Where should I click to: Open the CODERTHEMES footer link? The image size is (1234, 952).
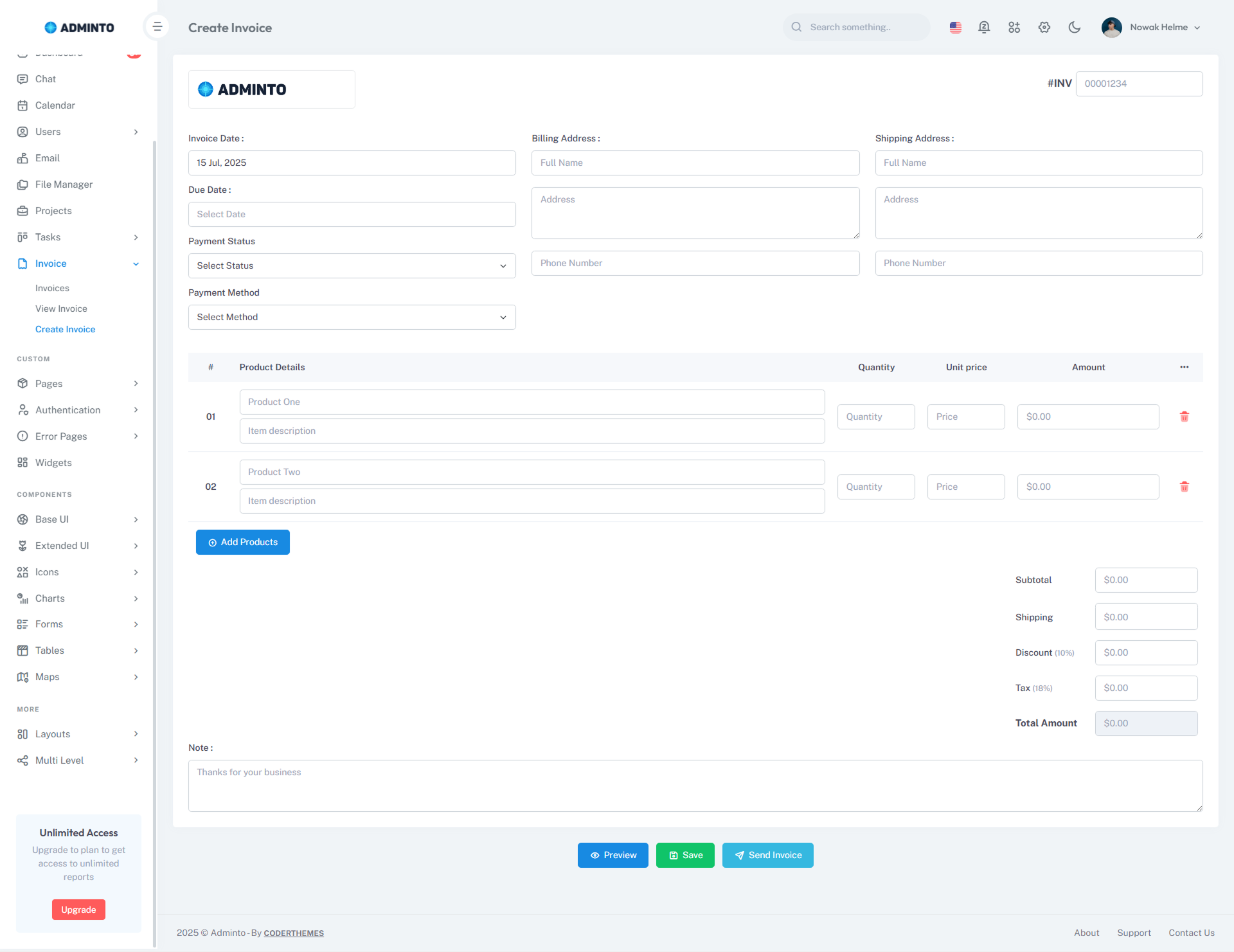point(294,933)
